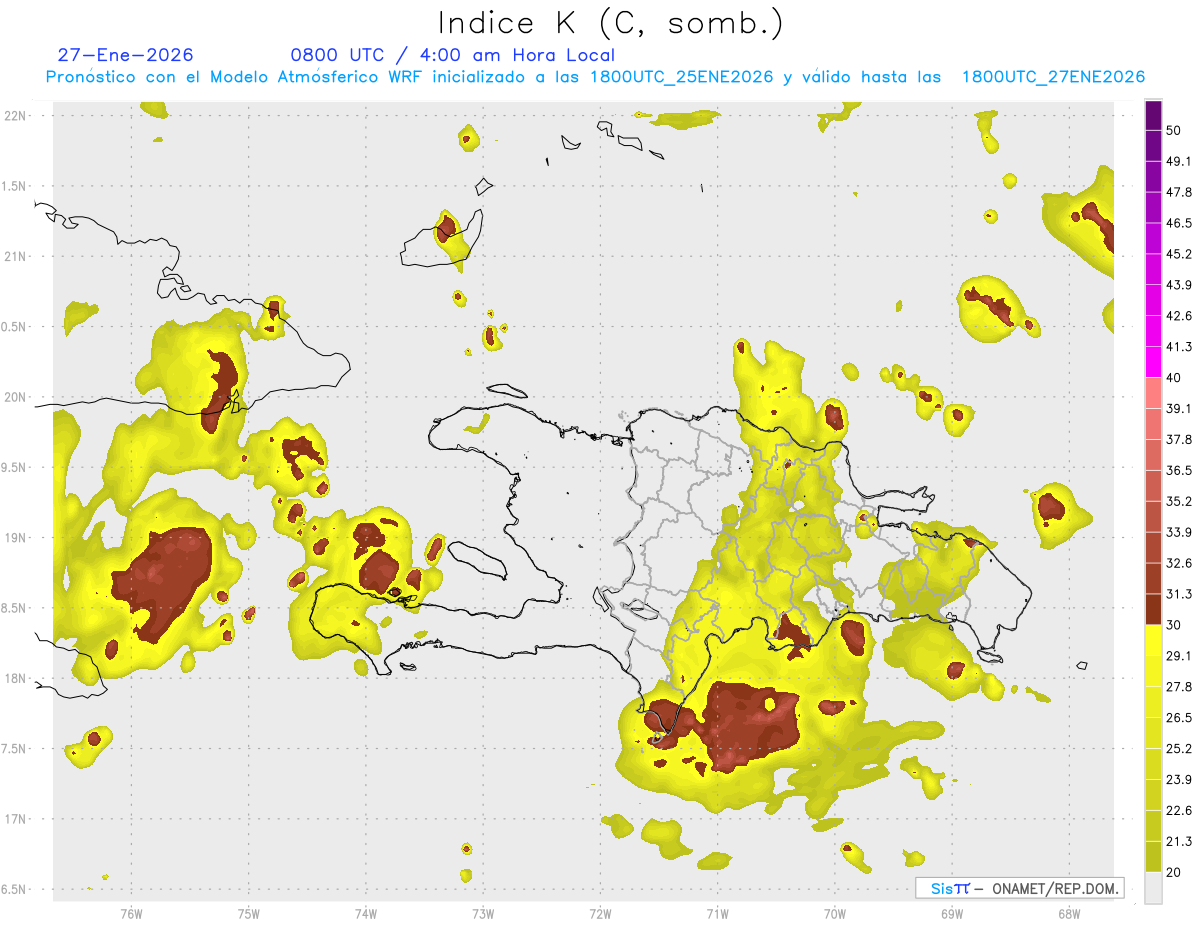Click the longitude label '75W'
Viewport: 1200px width, 927px height.
tap(249, 913)
